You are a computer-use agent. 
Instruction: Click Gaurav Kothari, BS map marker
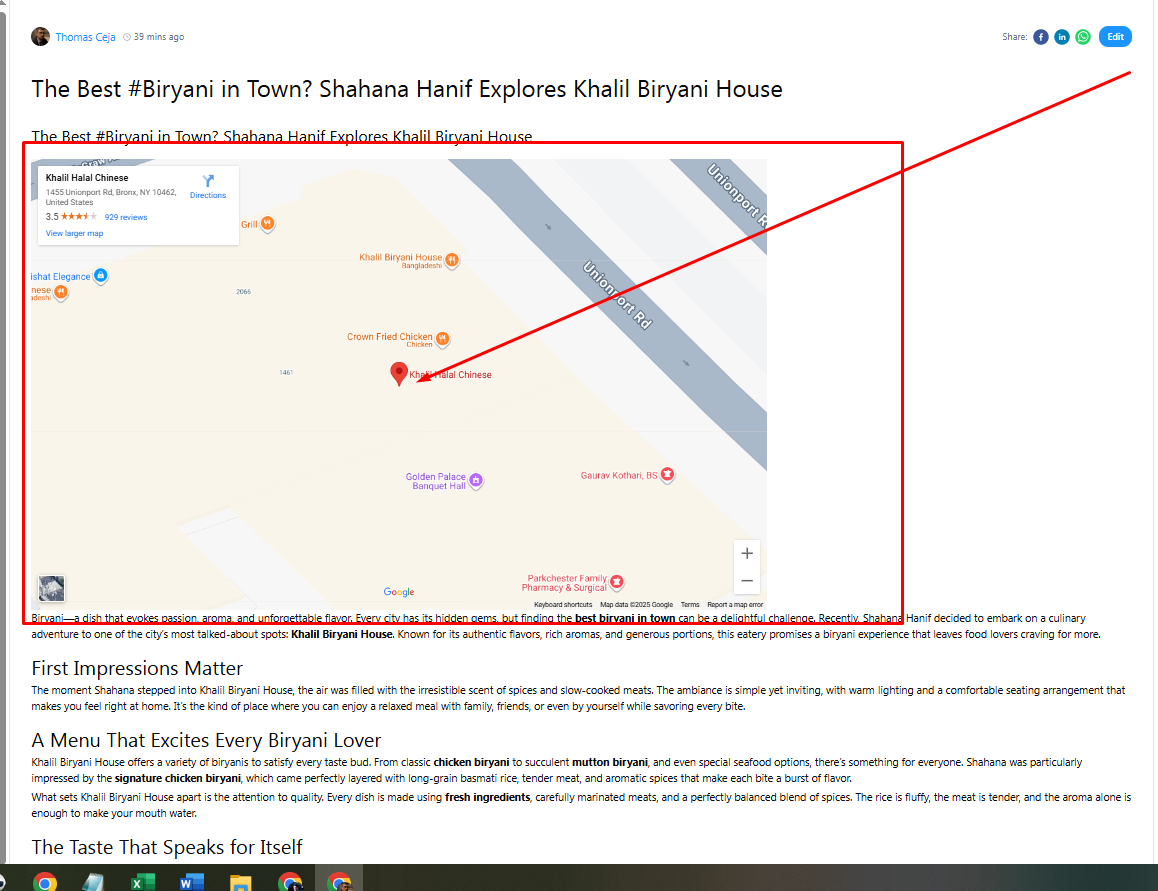pyautogui.click(x=668, y=474)
